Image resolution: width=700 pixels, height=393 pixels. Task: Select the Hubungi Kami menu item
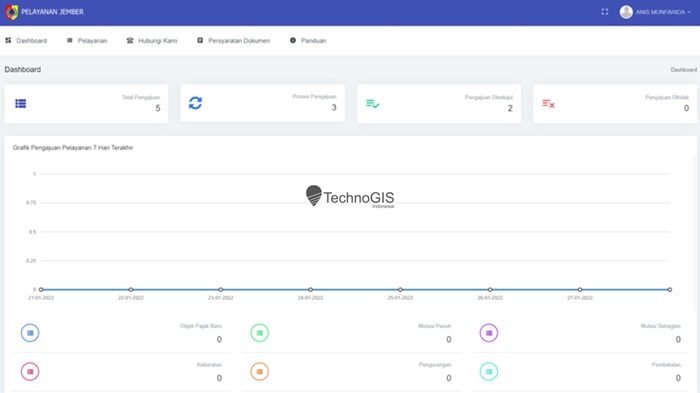click(x=152, y=41)
